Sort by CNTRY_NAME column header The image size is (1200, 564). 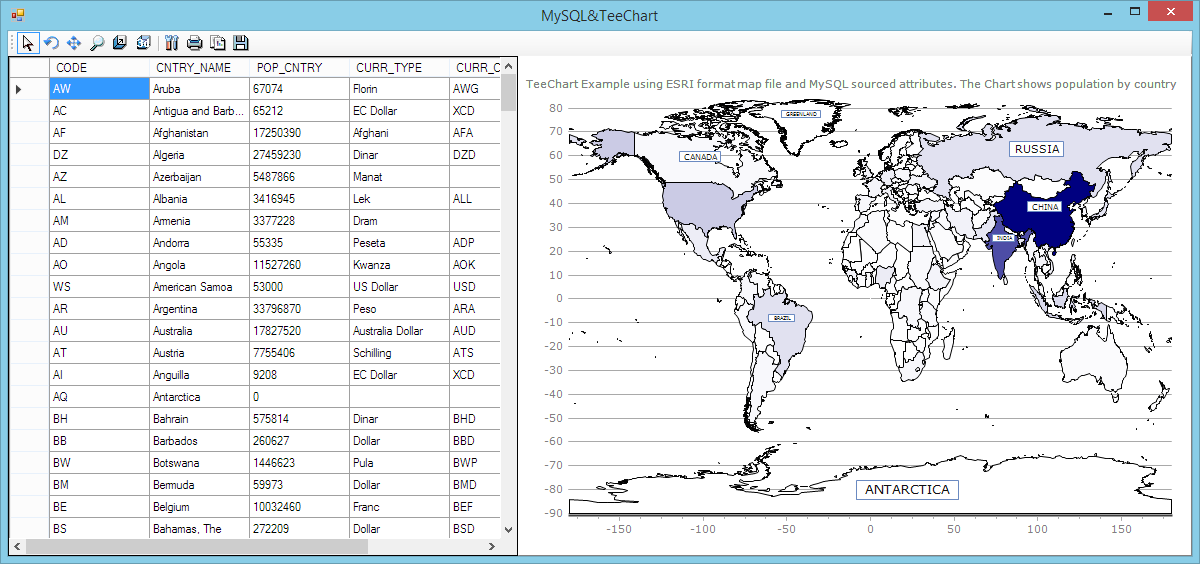(199, 67)
